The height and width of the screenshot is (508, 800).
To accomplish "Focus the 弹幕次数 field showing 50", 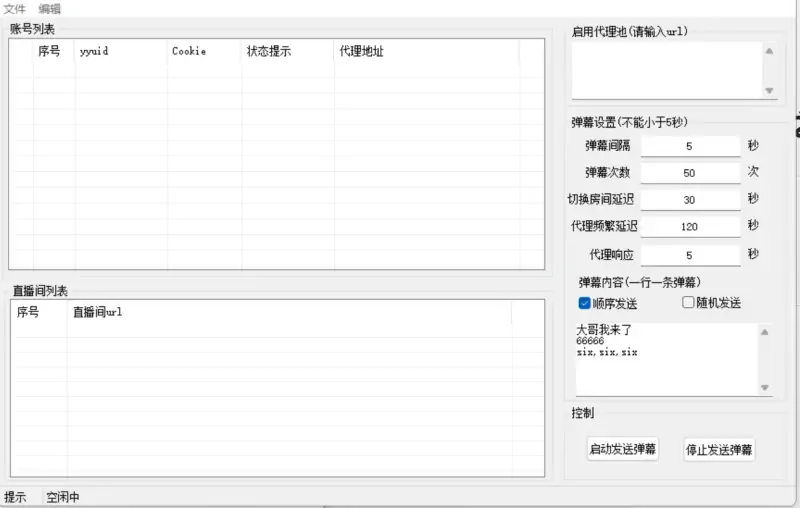I will [x=689, y=173].
